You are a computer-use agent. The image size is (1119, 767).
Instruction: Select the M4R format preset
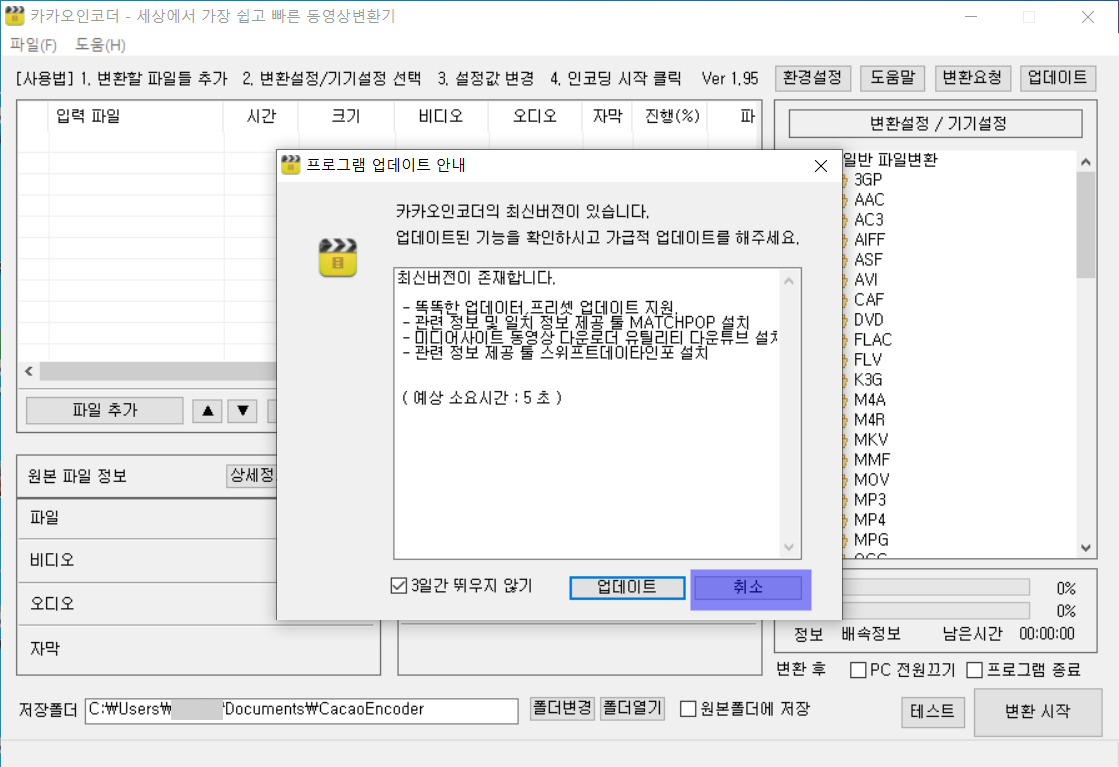869,420
